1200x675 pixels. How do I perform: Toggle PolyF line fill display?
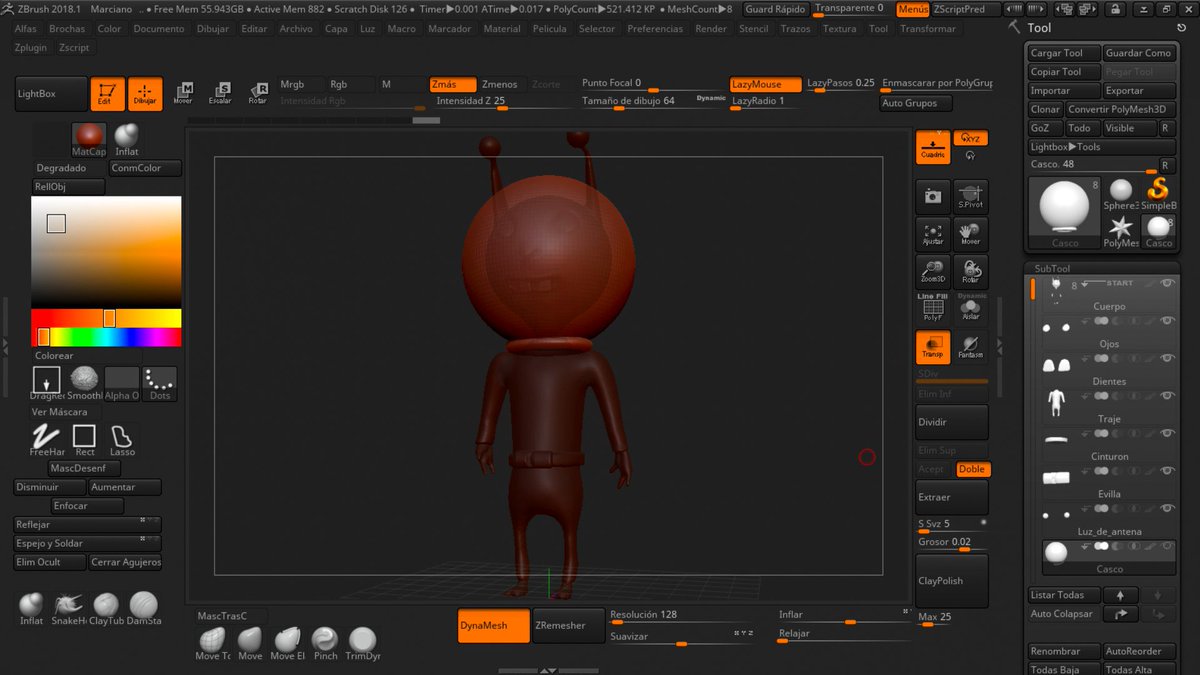click(933, 309)
